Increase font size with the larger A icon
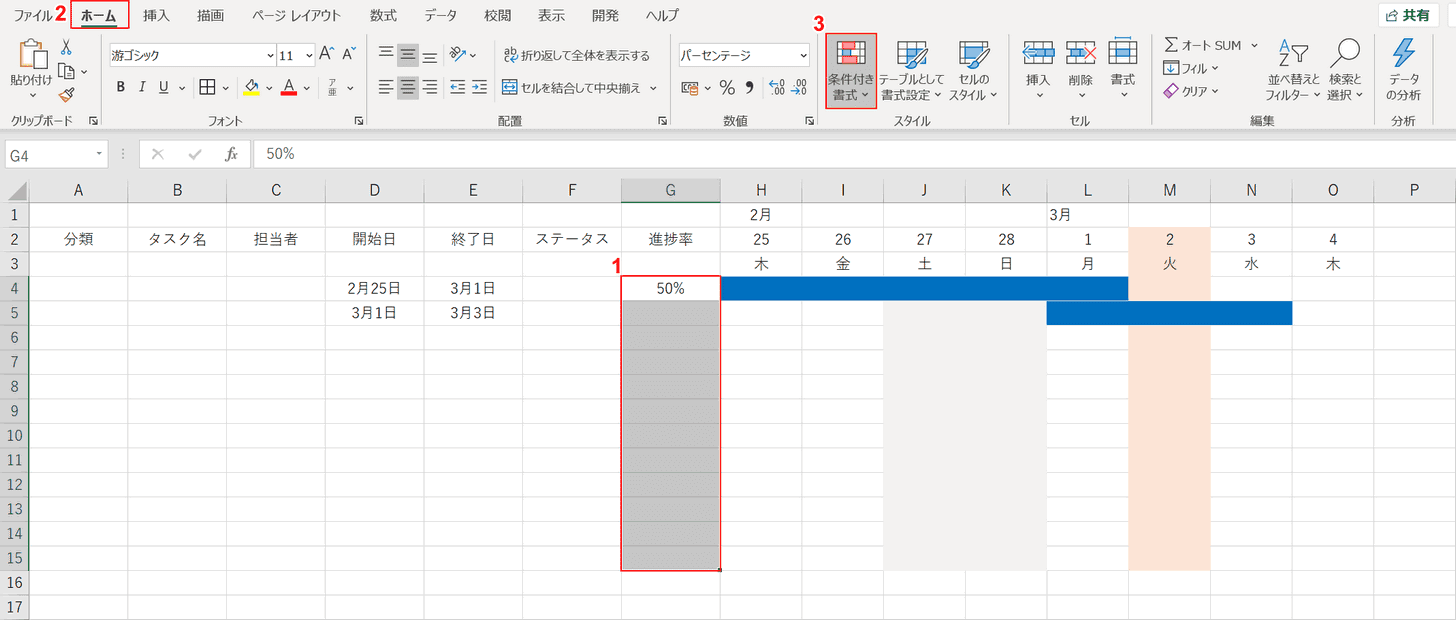 [x=328, y=55]
